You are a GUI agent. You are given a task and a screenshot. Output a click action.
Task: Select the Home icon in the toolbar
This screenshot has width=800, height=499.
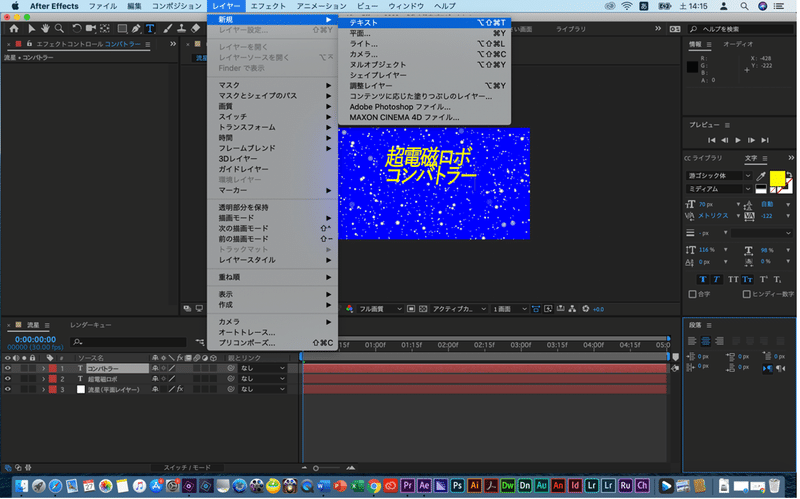14,29
